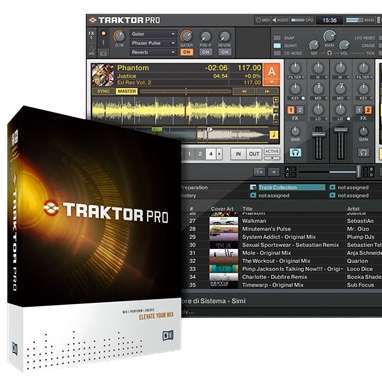Click the 15:36 clock display
Screen dimensions: 382x382
pyautogui.click(x=329, y=20)
